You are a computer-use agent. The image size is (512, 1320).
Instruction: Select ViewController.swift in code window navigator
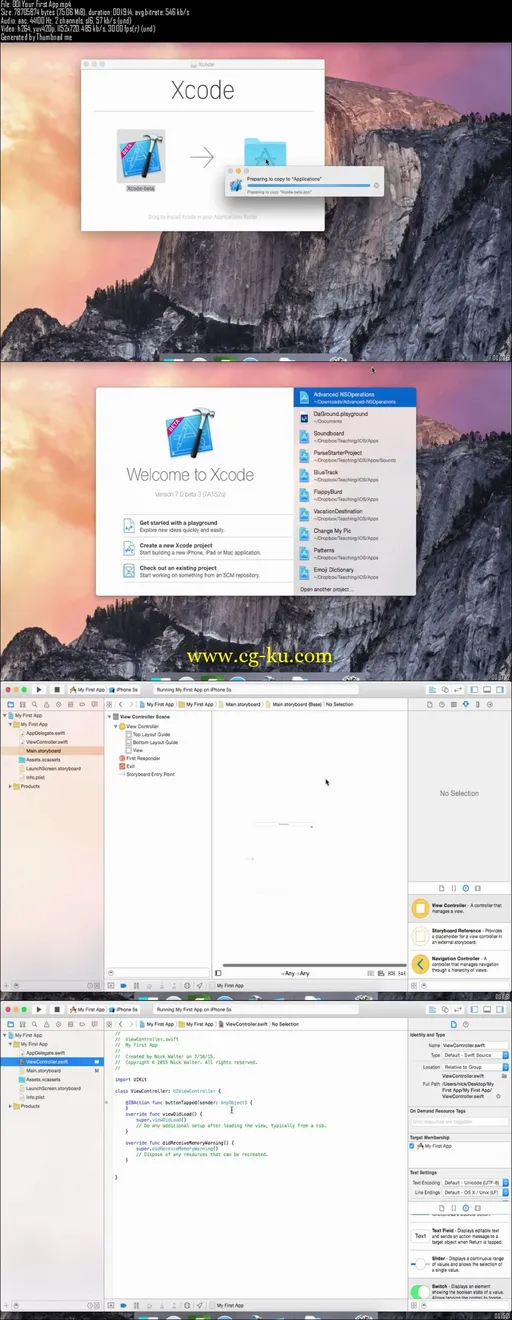coord(52,1061)
